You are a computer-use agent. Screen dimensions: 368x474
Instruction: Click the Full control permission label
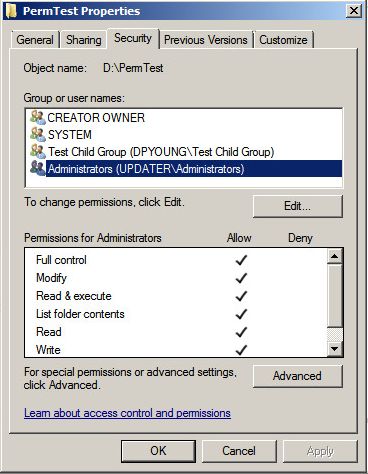pyautogui.click(x=61, y=260)
